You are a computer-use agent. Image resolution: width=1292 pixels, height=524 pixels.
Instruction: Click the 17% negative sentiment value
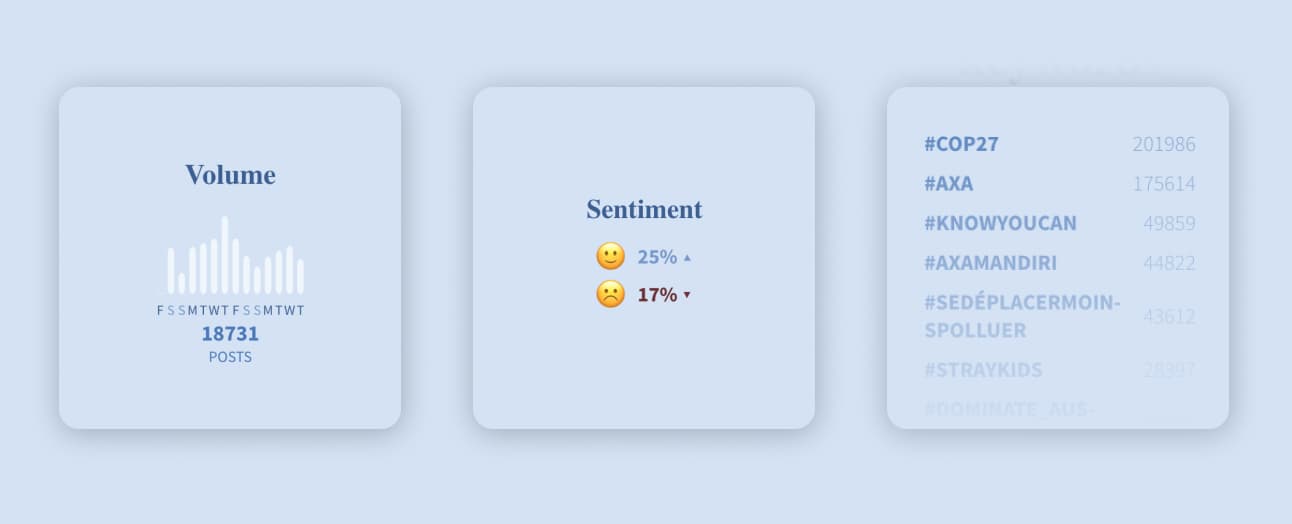[x=657, y=295]
